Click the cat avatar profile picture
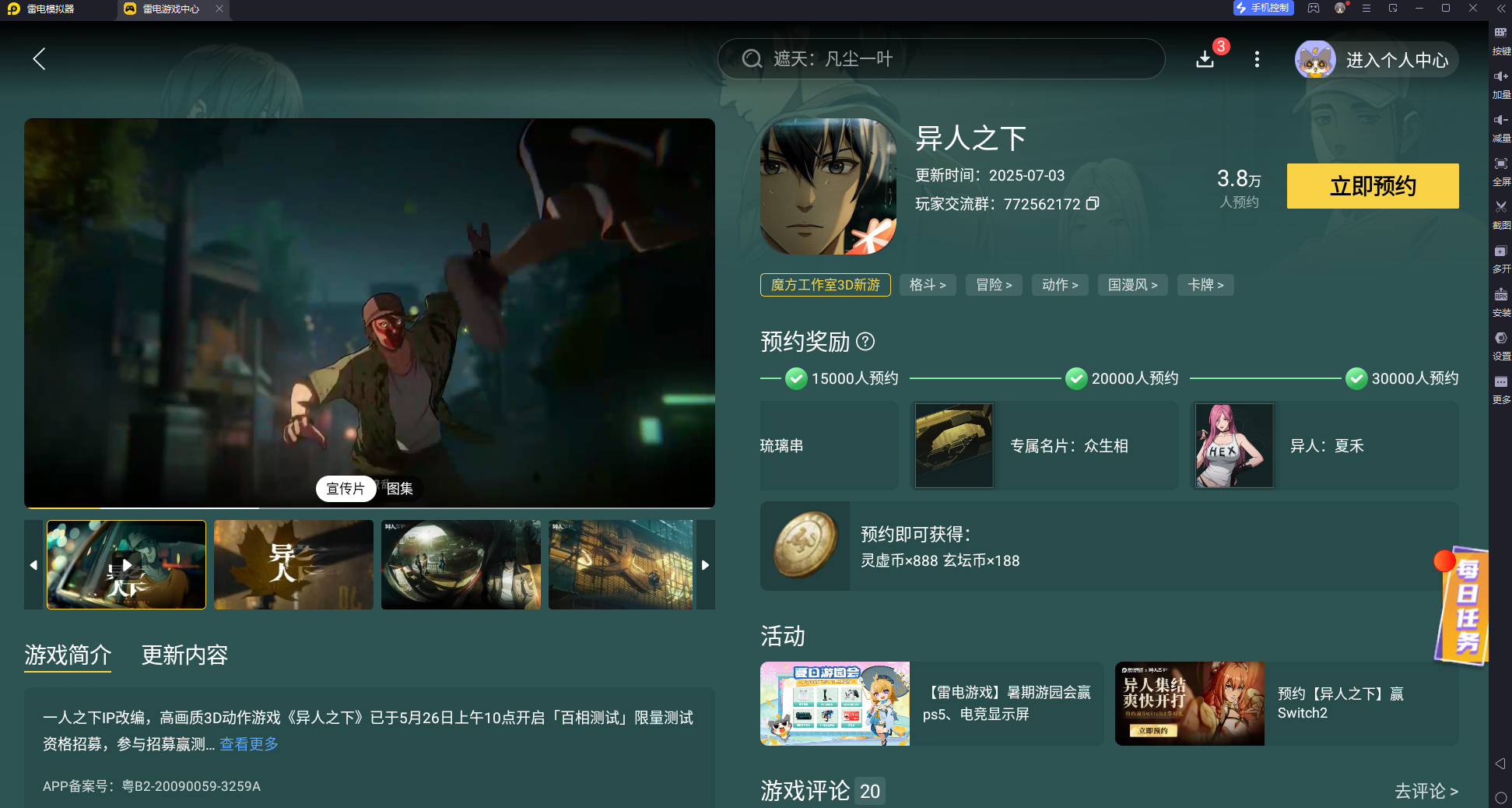The image size is (1512, 808). 1315,59
